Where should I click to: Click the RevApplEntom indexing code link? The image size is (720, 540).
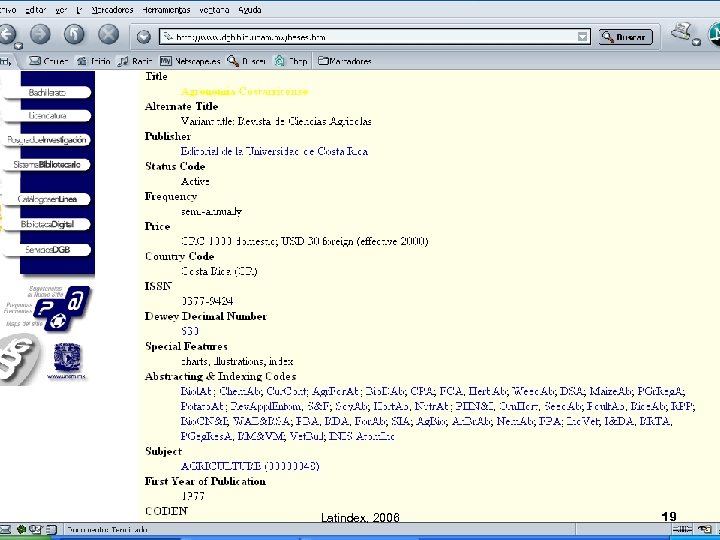point(266,406)
